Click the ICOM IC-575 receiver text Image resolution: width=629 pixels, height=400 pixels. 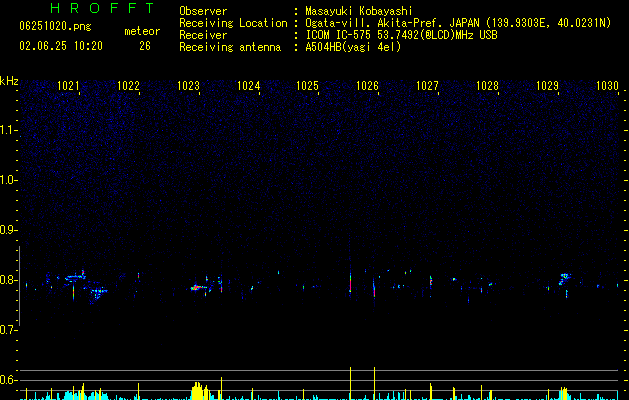(401, 35)
